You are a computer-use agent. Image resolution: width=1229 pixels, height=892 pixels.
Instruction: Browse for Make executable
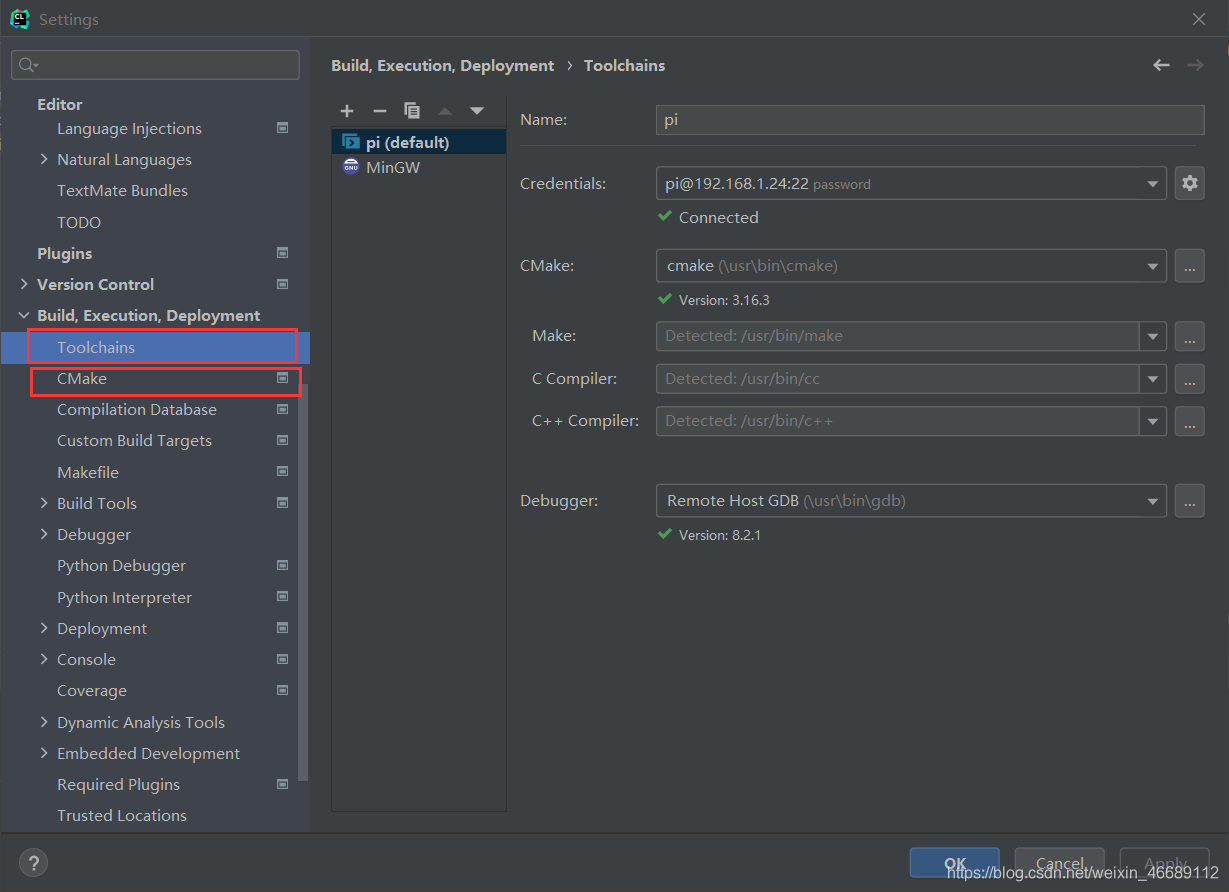pos(1189,336)
